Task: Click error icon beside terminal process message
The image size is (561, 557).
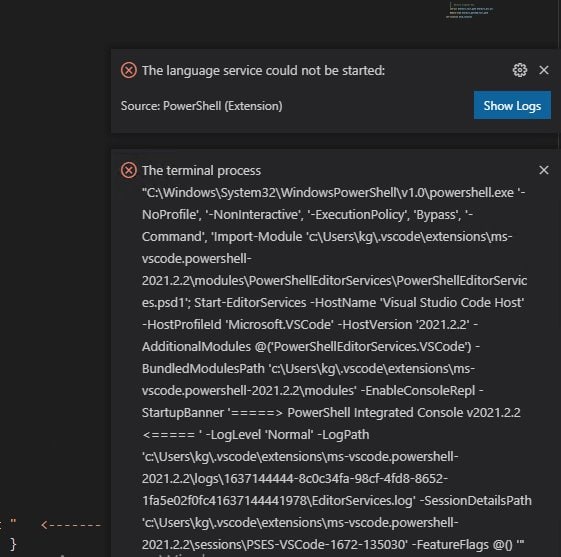Action: 129,170
